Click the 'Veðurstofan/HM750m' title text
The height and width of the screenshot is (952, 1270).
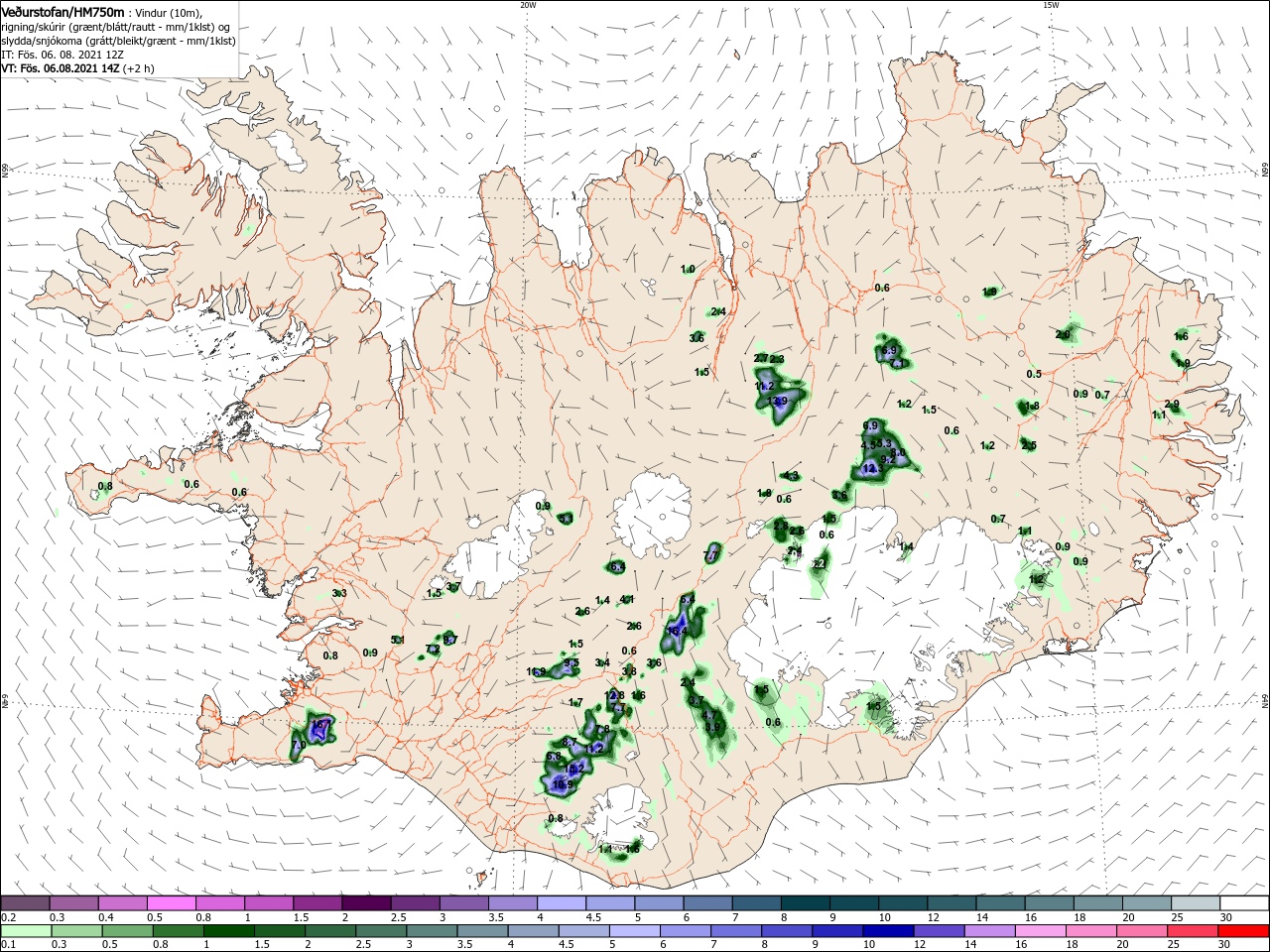(63, 12)
